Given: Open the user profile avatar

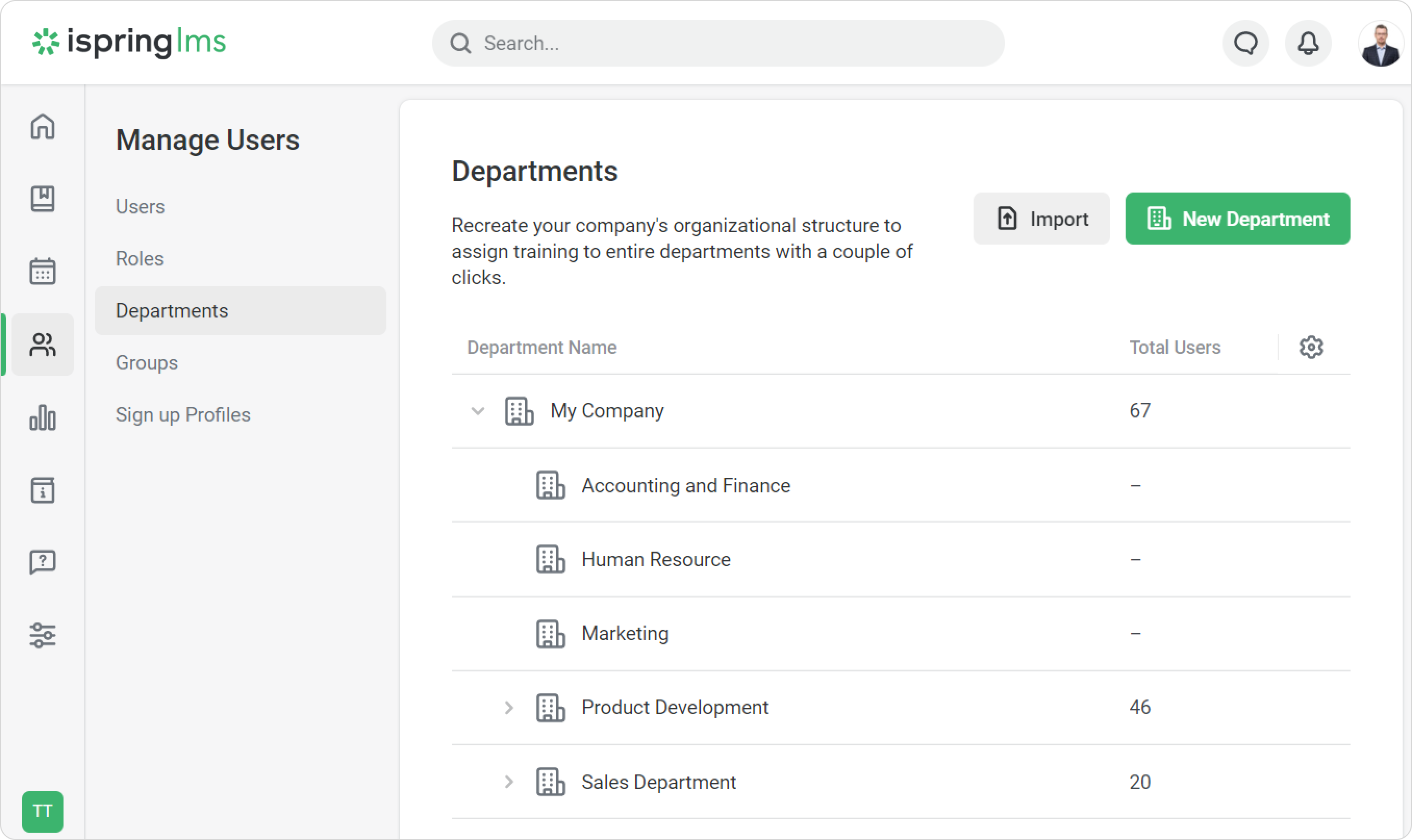Looking at the screenshot, I should [1380, 43].
